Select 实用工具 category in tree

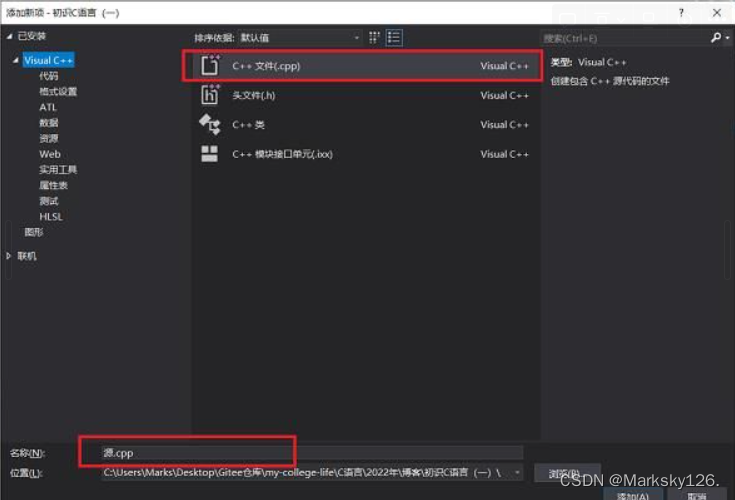[x=58, y=170]
